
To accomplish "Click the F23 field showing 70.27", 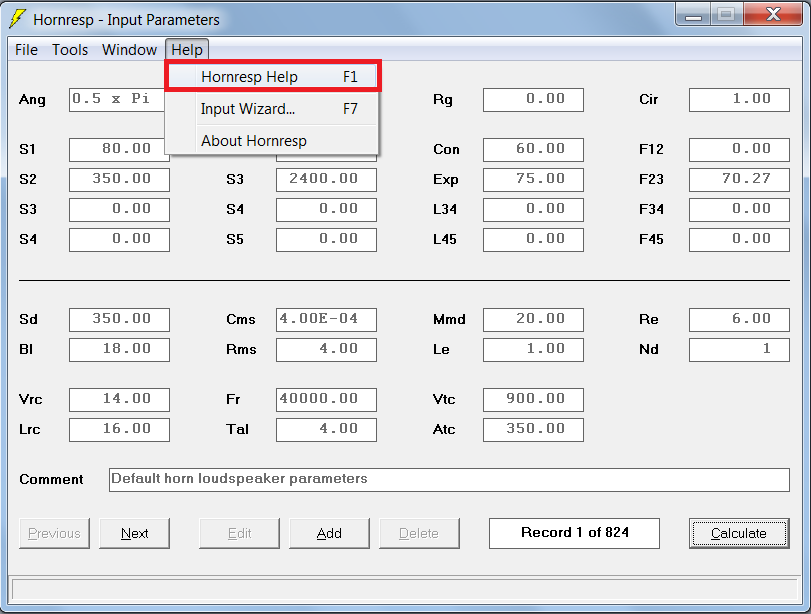I will click(x=739, y=179).
